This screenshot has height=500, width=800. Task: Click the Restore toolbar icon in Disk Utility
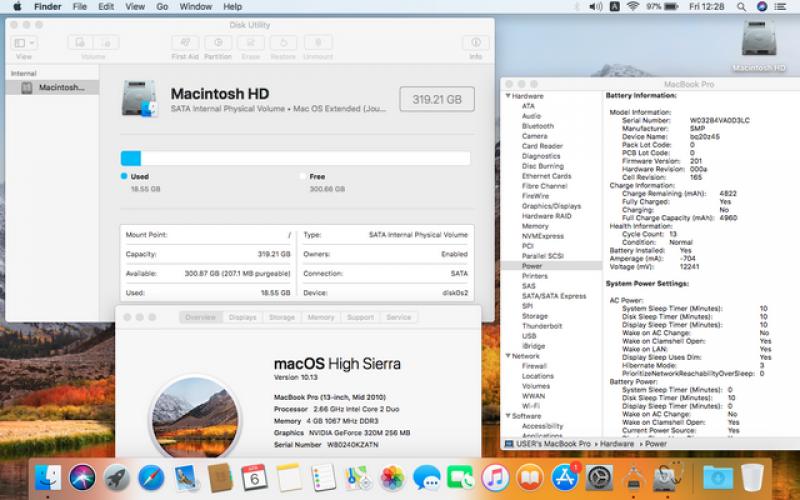(283, 43)
